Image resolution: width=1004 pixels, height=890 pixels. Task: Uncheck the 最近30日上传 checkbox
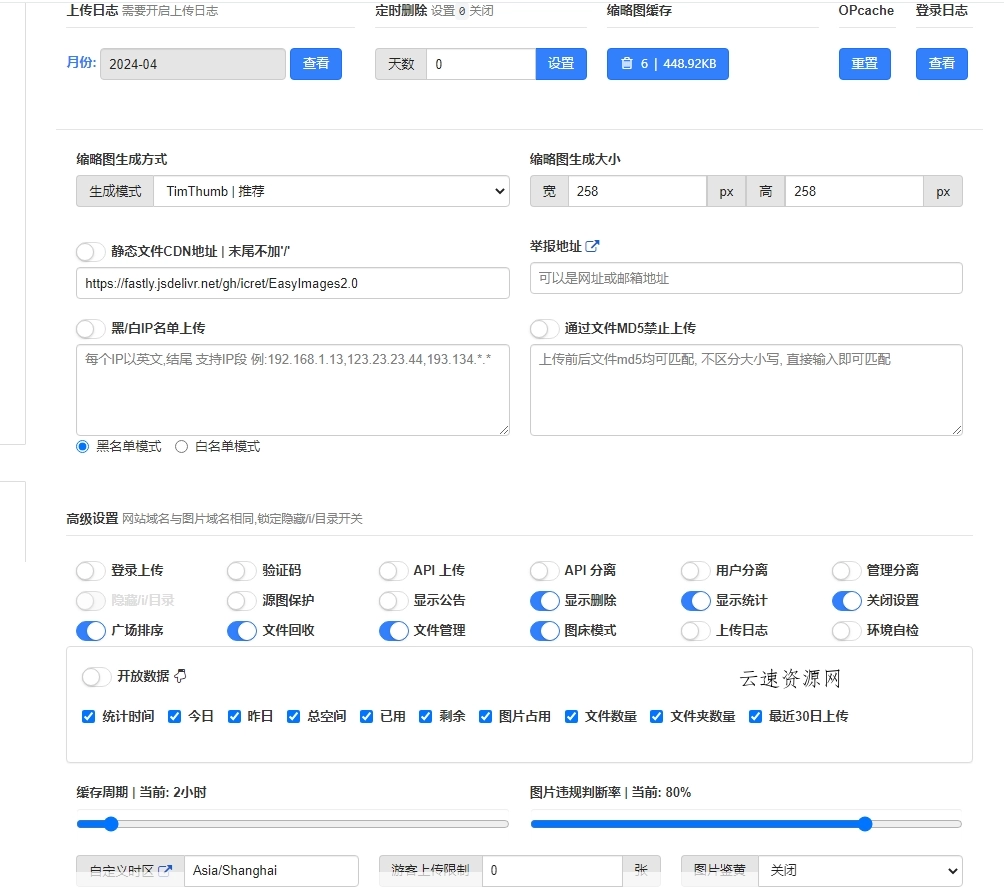(756, 716)
